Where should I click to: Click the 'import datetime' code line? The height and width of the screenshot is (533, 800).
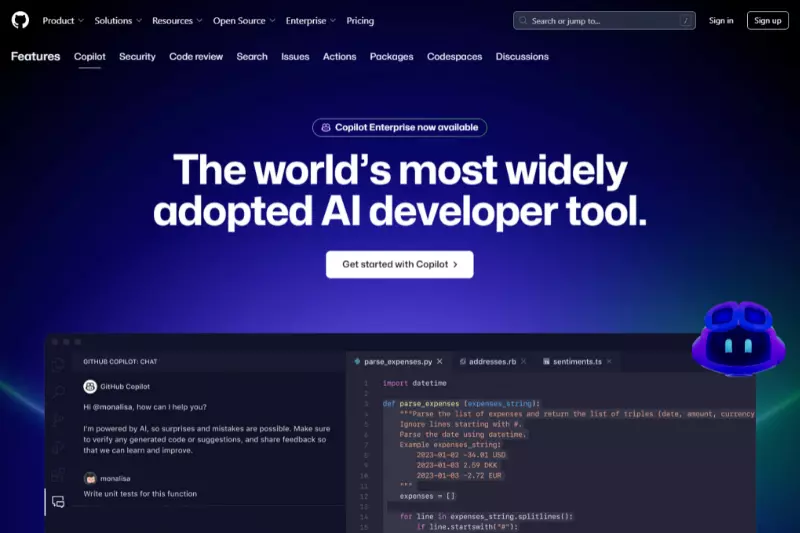415,383
